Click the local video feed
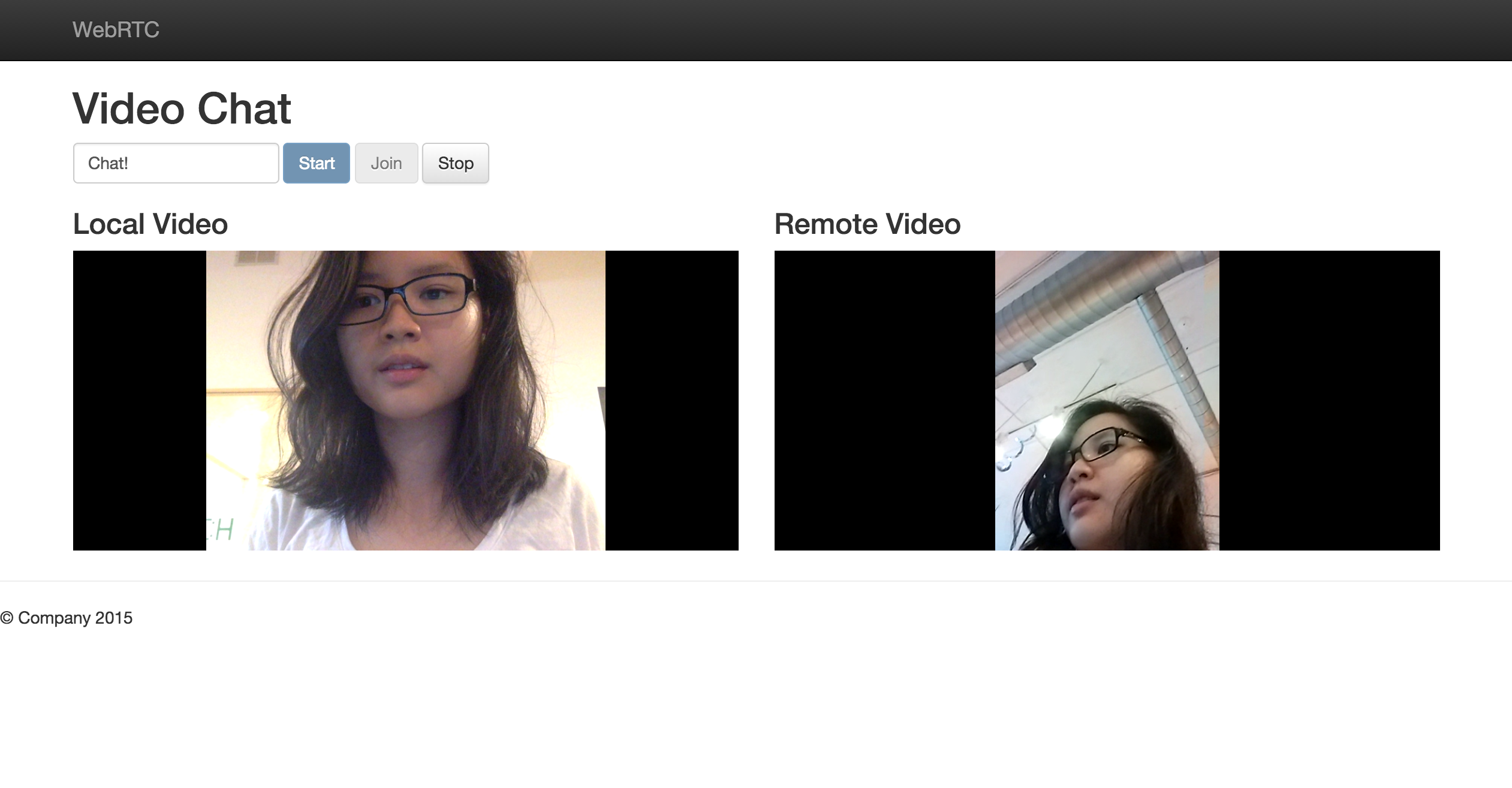Screen dimensions: 1512x788 (x=406, y=401)
